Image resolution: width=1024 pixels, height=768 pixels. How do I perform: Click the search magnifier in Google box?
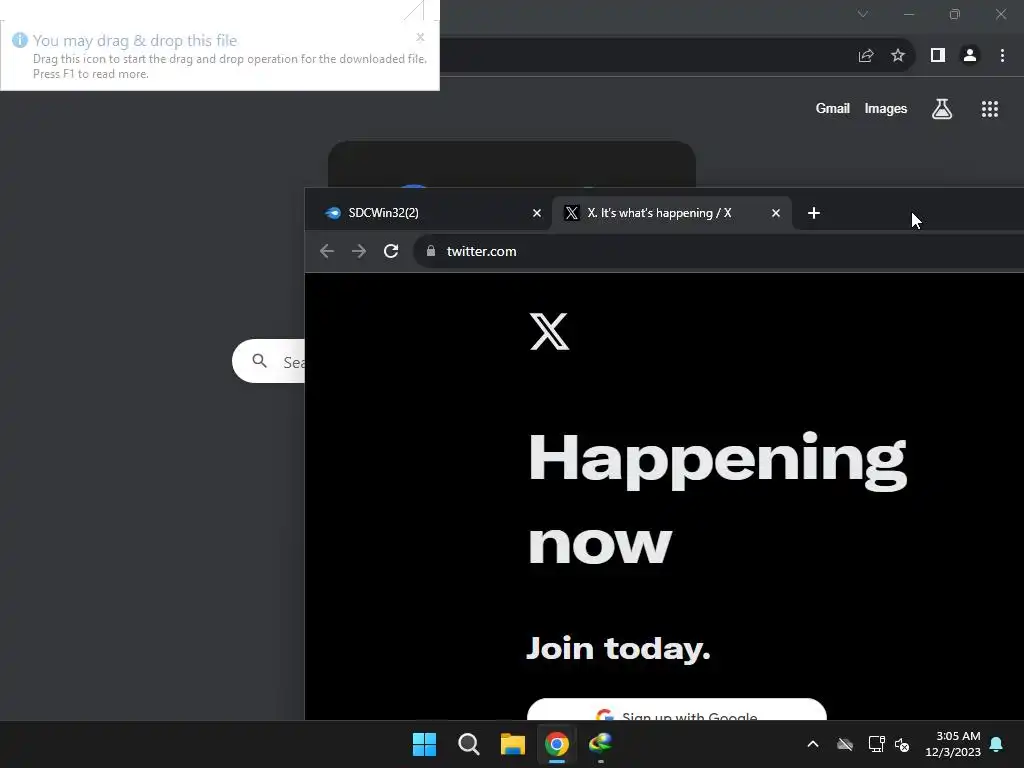259,360
